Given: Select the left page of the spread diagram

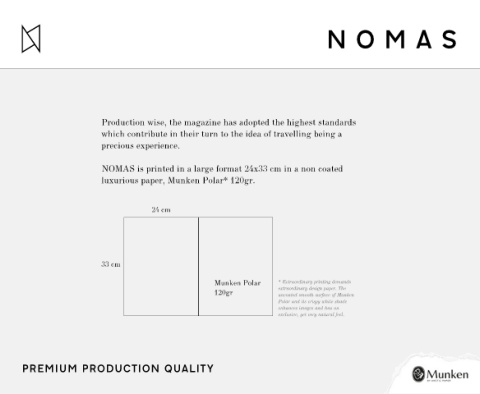Looking at the screenshot, I should 161,266.
